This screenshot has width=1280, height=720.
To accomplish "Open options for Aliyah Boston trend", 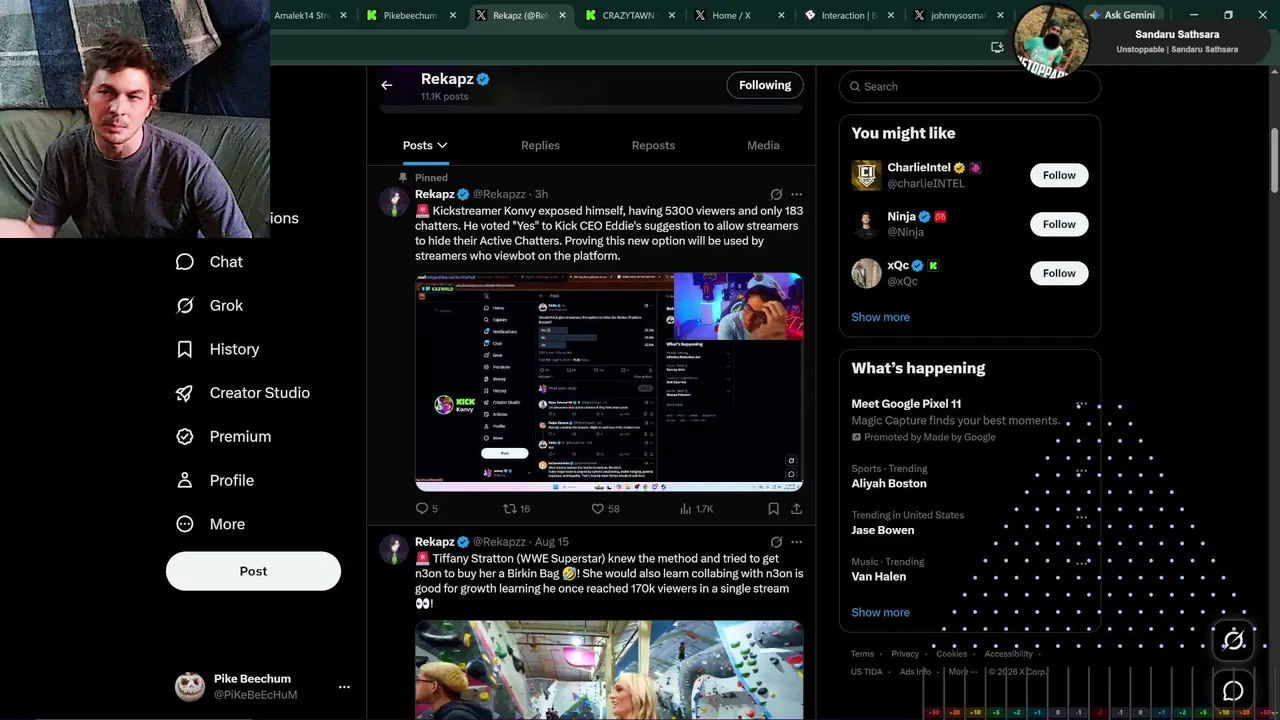I will coord(1081,469).
